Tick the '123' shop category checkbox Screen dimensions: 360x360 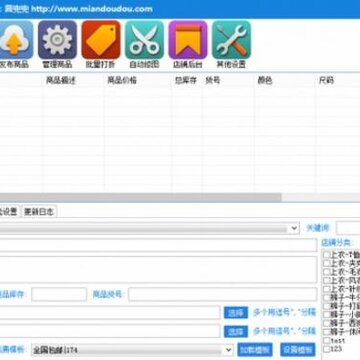(x=327, y=349)
